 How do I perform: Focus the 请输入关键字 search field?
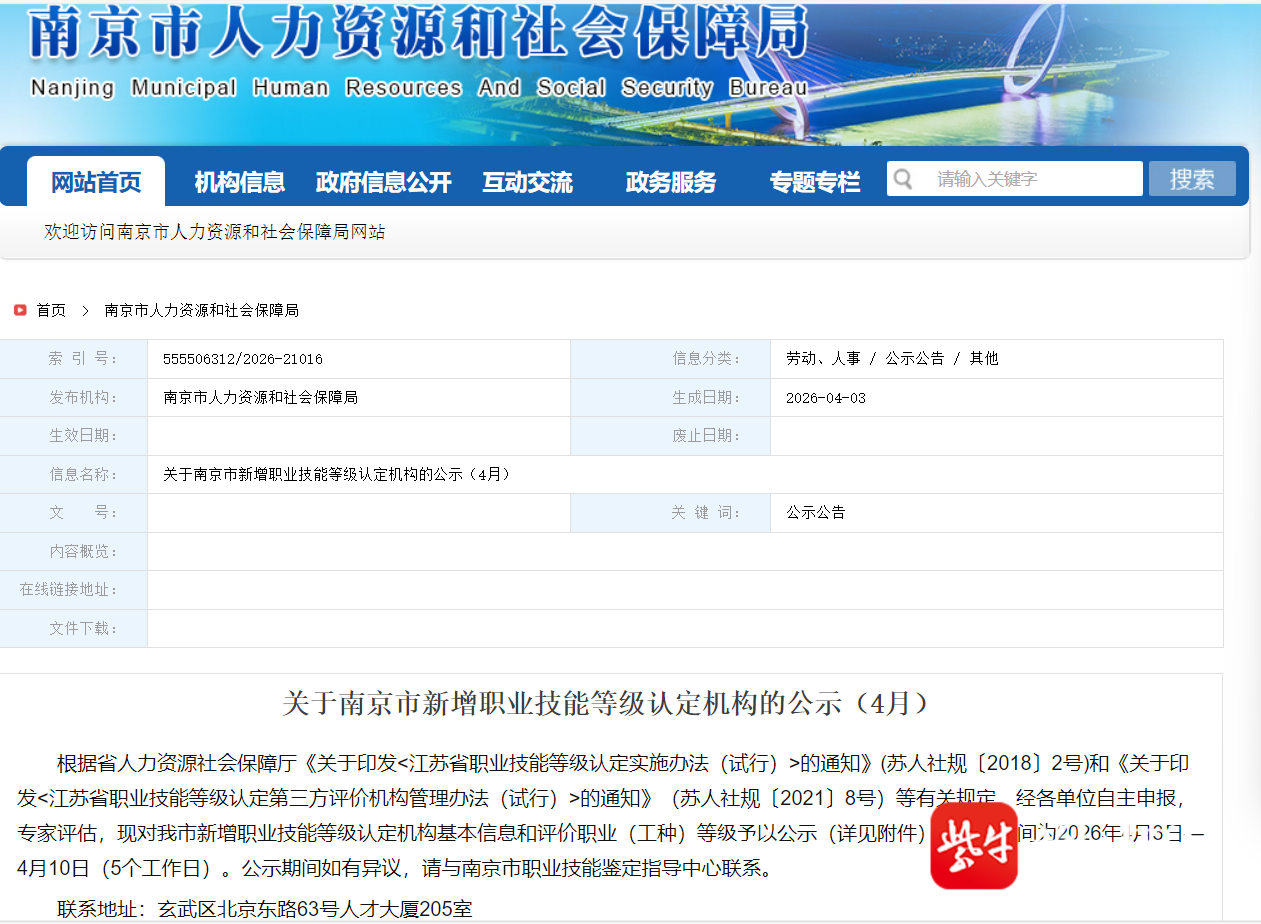coord(1030,180)
